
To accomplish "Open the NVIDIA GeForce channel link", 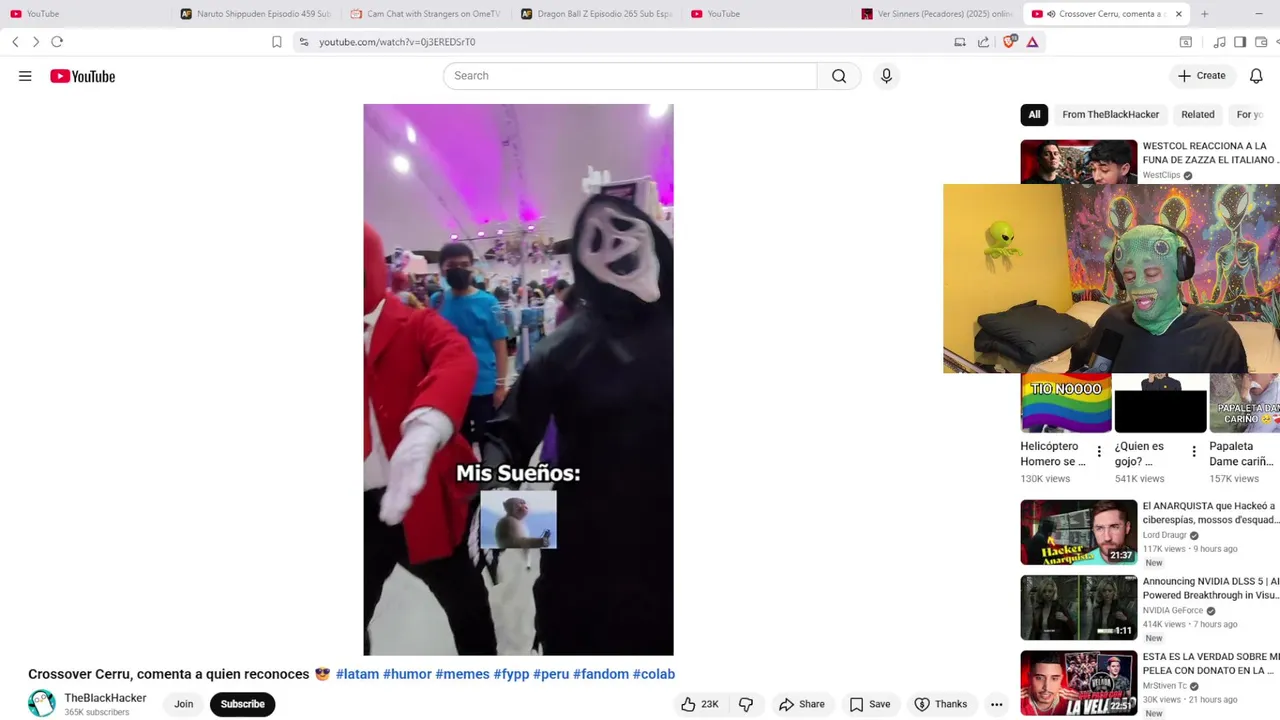I will click(1173, 610).
